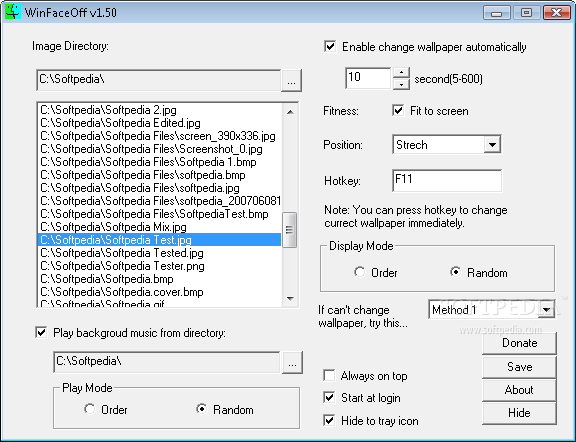Toggle the Always on top checkbox

click(x=329, y=375)
